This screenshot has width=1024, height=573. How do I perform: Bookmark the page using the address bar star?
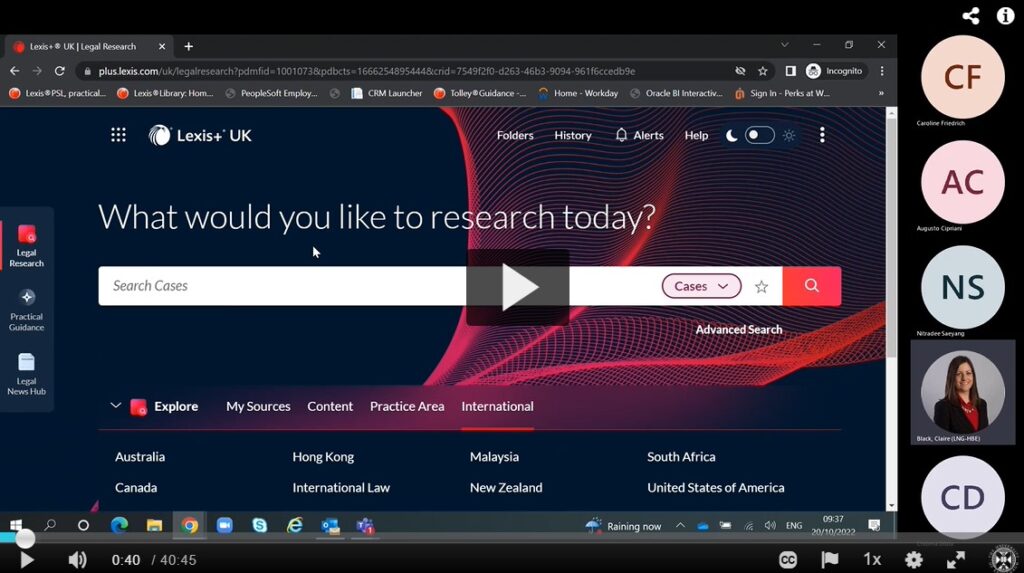(762, 71)
